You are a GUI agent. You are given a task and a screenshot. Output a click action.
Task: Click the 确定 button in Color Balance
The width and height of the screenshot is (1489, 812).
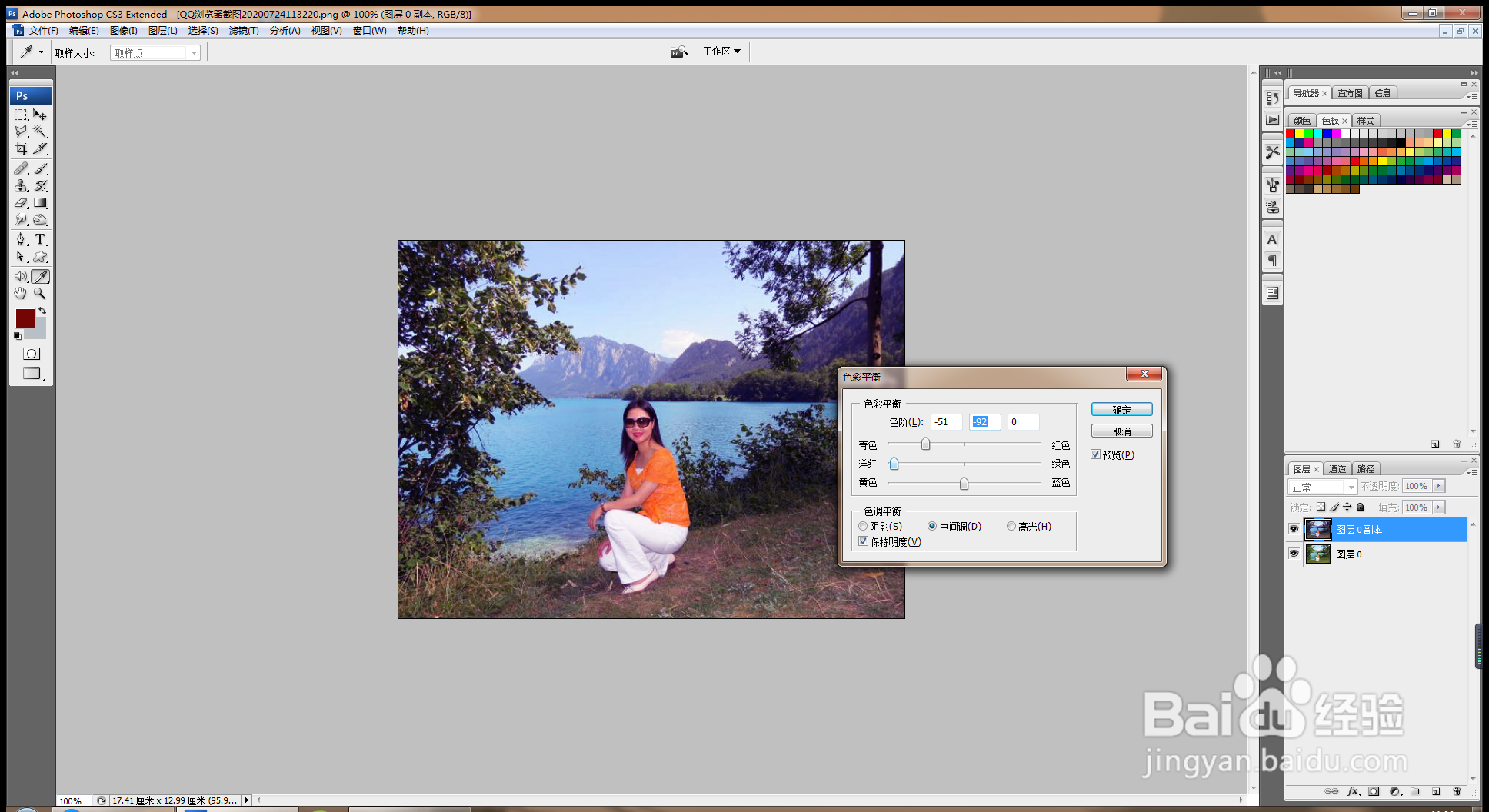click(x=1121, y=410)
